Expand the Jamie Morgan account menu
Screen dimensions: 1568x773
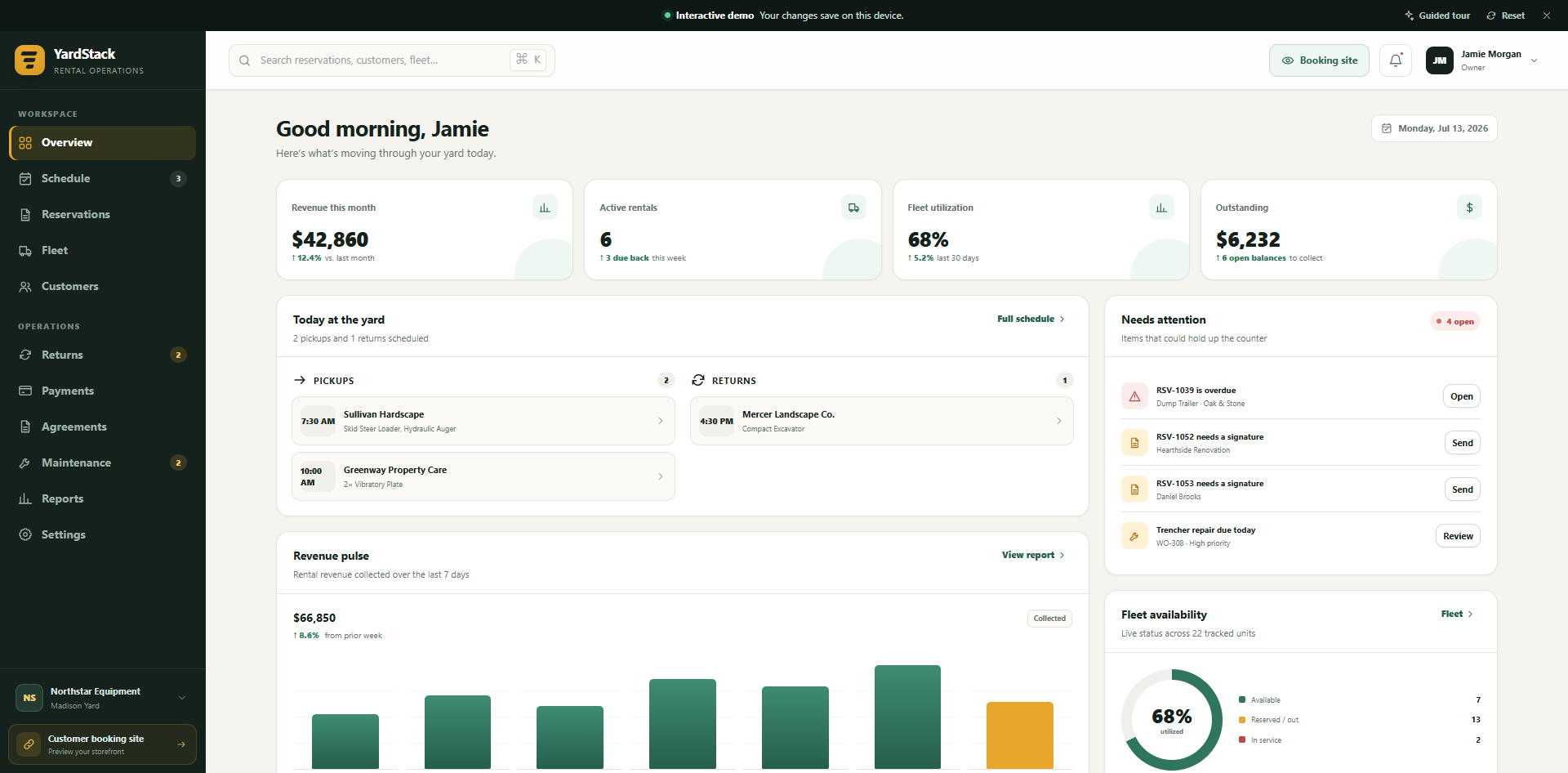(x=1482, y=60)
